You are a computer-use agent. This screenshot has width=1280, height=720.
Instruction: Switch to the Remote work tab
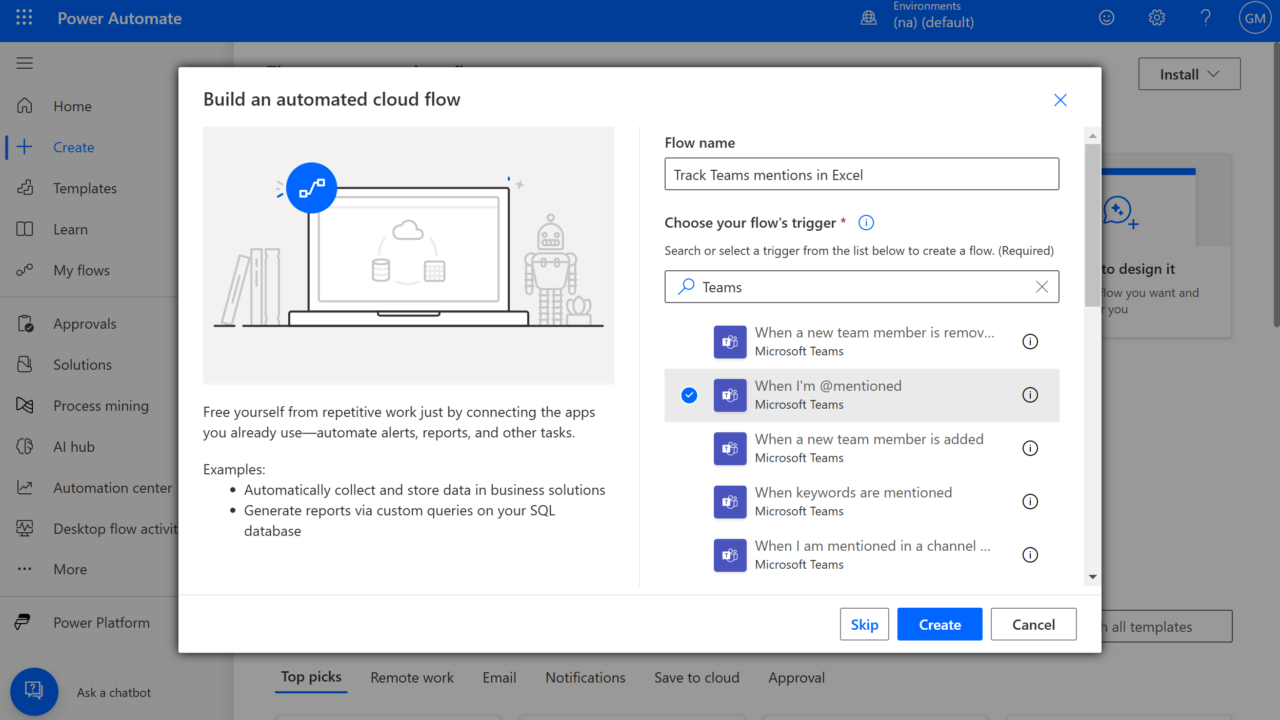click(x=411, y=677)
